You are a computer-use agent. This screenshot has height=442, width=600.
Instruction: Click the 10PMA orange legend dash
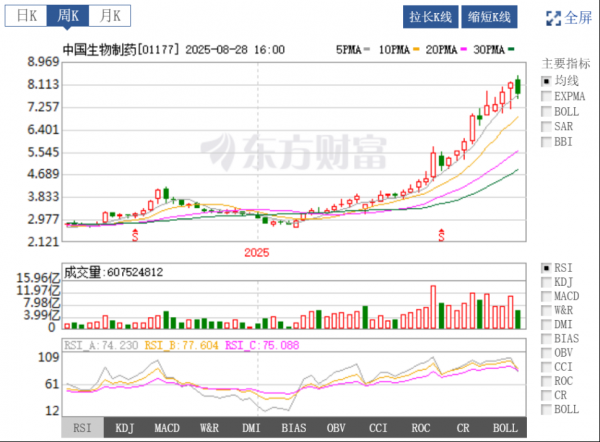coord(416,49)
